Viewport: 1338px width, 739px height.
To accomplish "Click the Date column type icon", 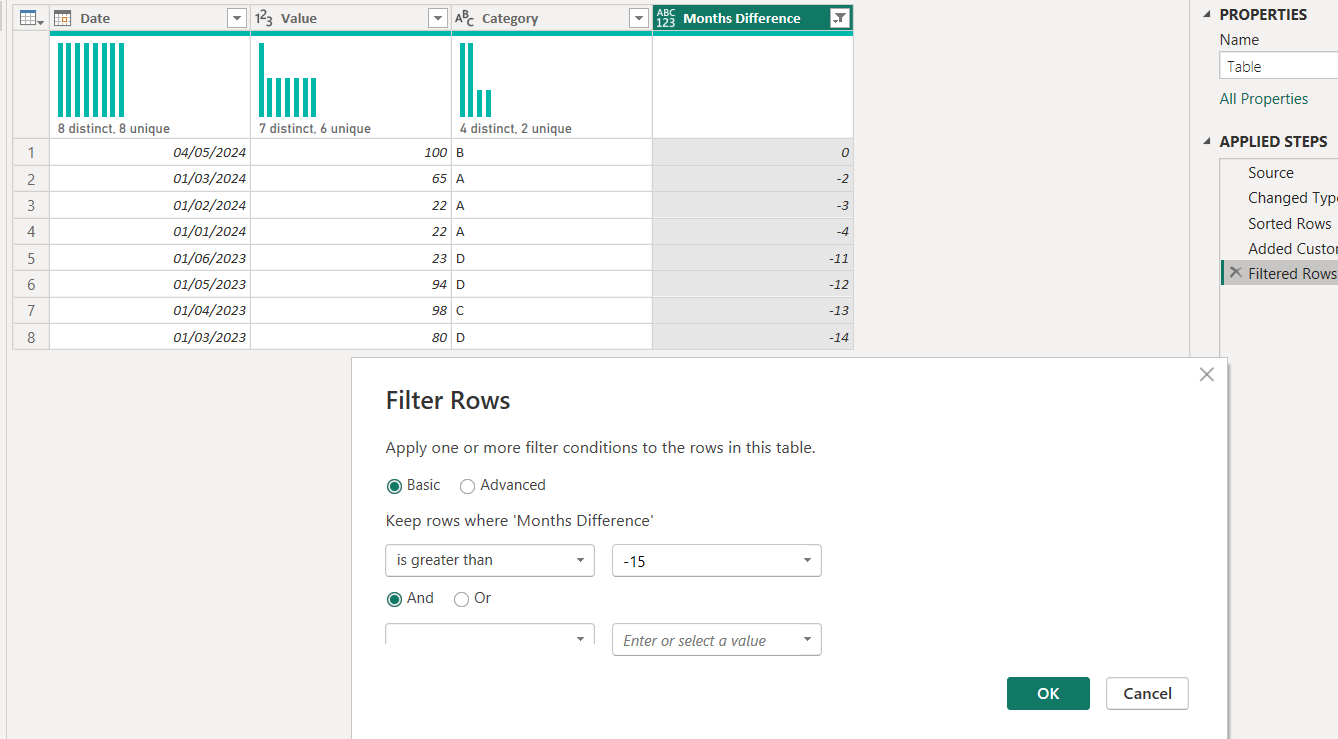I will pyautogui.click(x=62, y=18).
